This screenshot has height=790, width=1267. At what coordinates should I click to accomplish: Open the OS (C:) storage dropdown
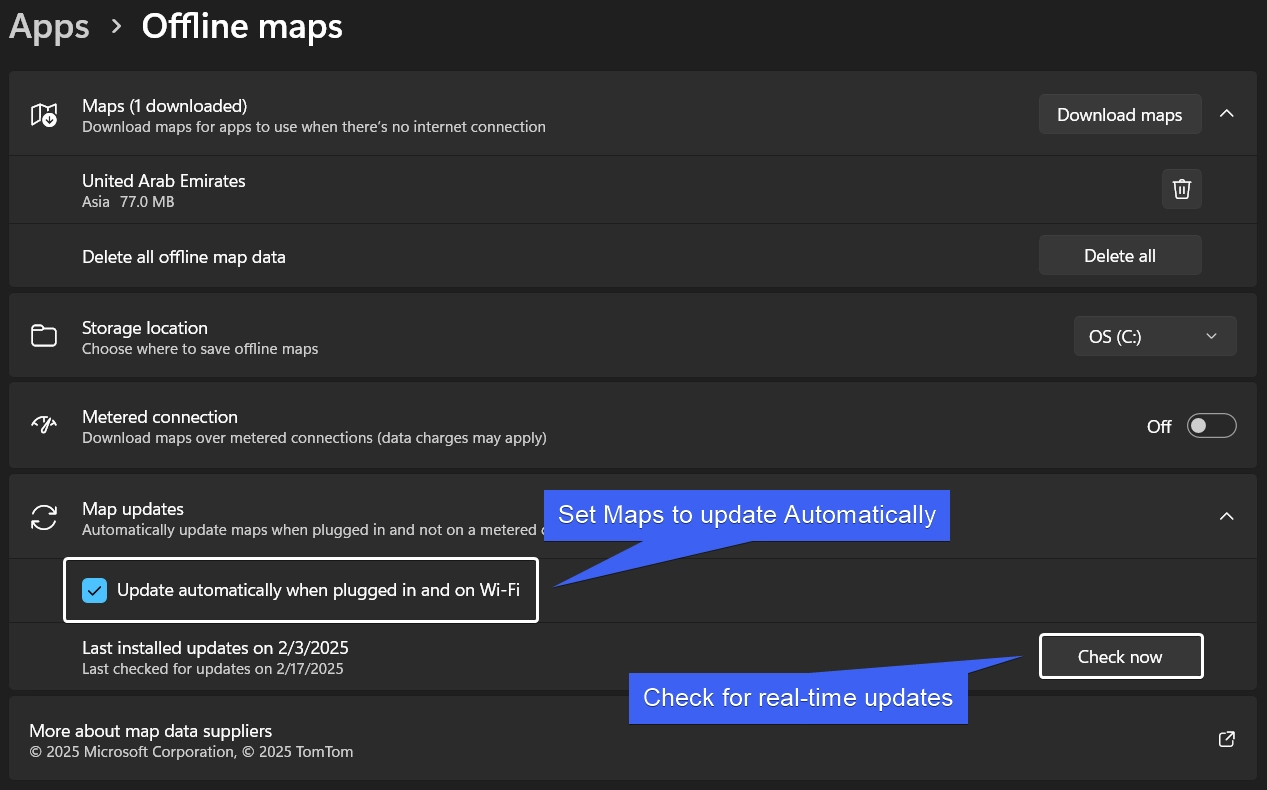point(1155,336)
